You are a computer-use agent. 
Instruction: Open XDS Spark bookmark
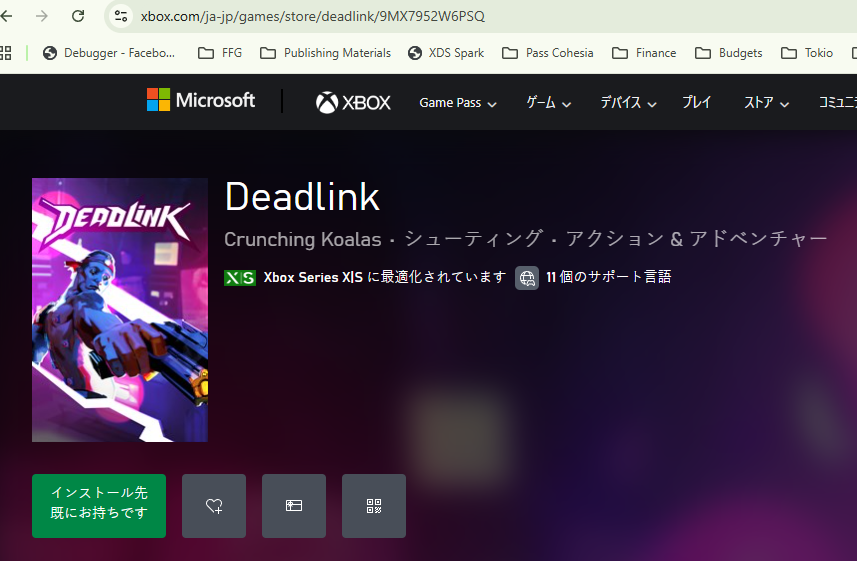click(x=446, y=53)
